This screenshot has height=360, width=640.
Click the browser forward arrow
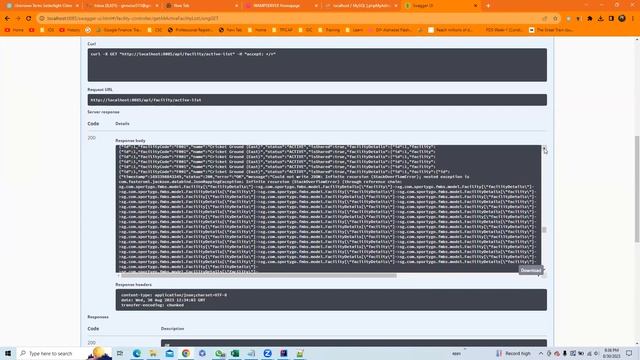tap(18, 18)
